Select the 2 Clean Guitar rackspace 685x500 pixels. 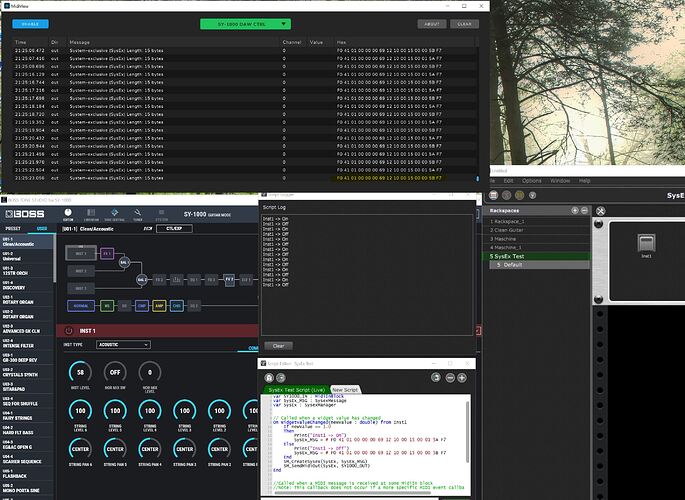point(538,230)
